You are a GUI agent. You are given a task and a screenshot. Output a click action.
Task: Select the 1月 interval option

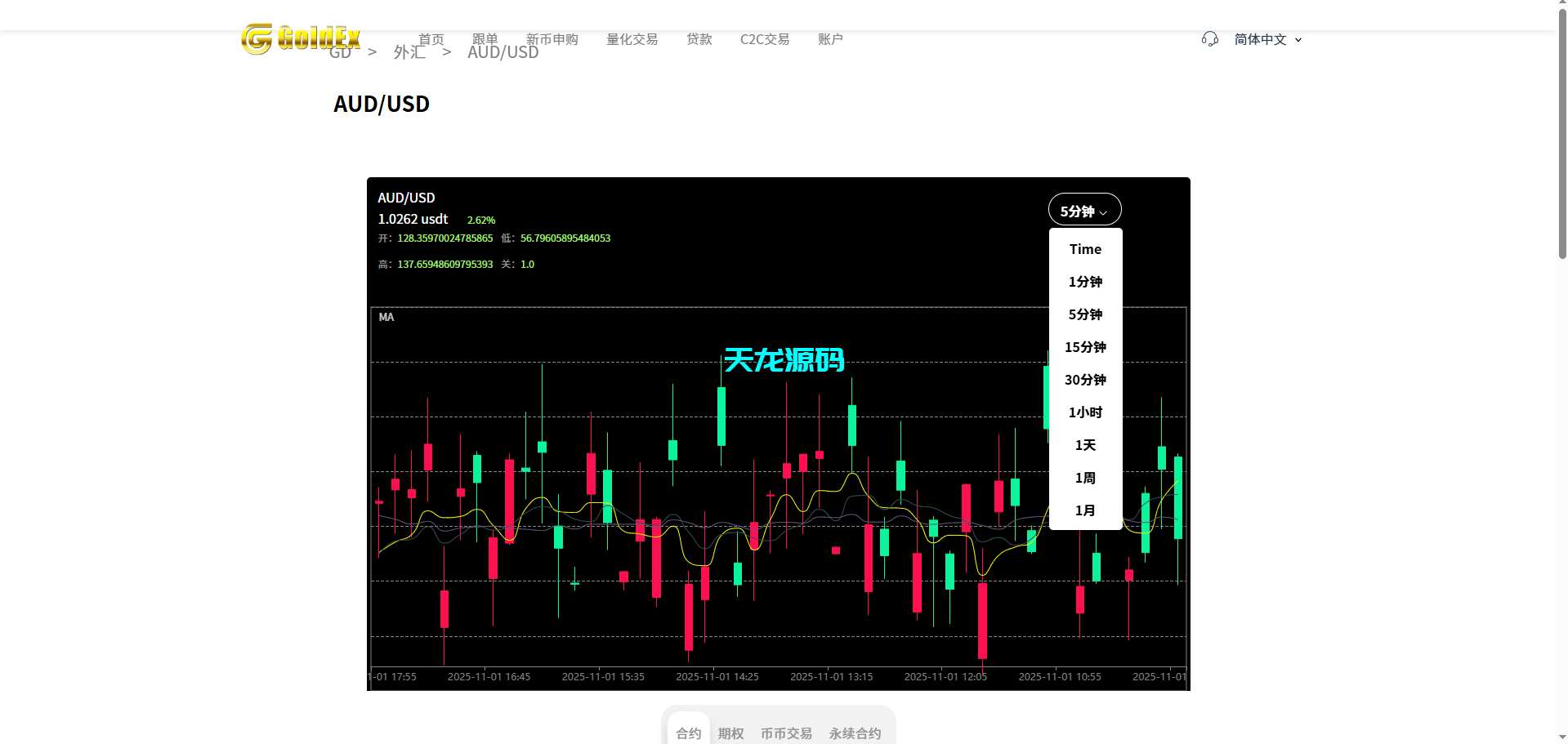point(1084,510)
